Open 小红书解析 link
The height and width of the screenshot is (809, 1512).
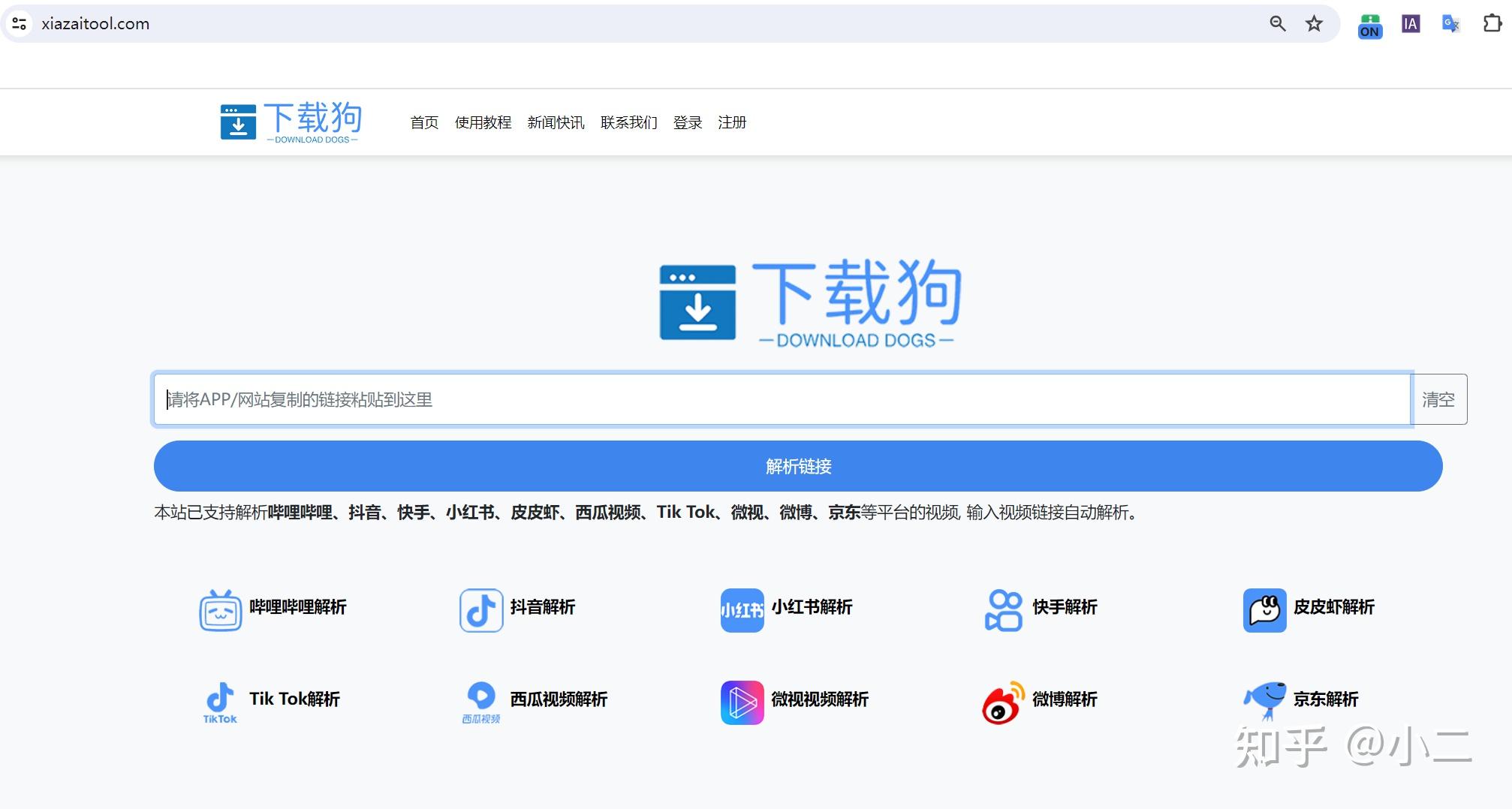(x=812, y=607)
